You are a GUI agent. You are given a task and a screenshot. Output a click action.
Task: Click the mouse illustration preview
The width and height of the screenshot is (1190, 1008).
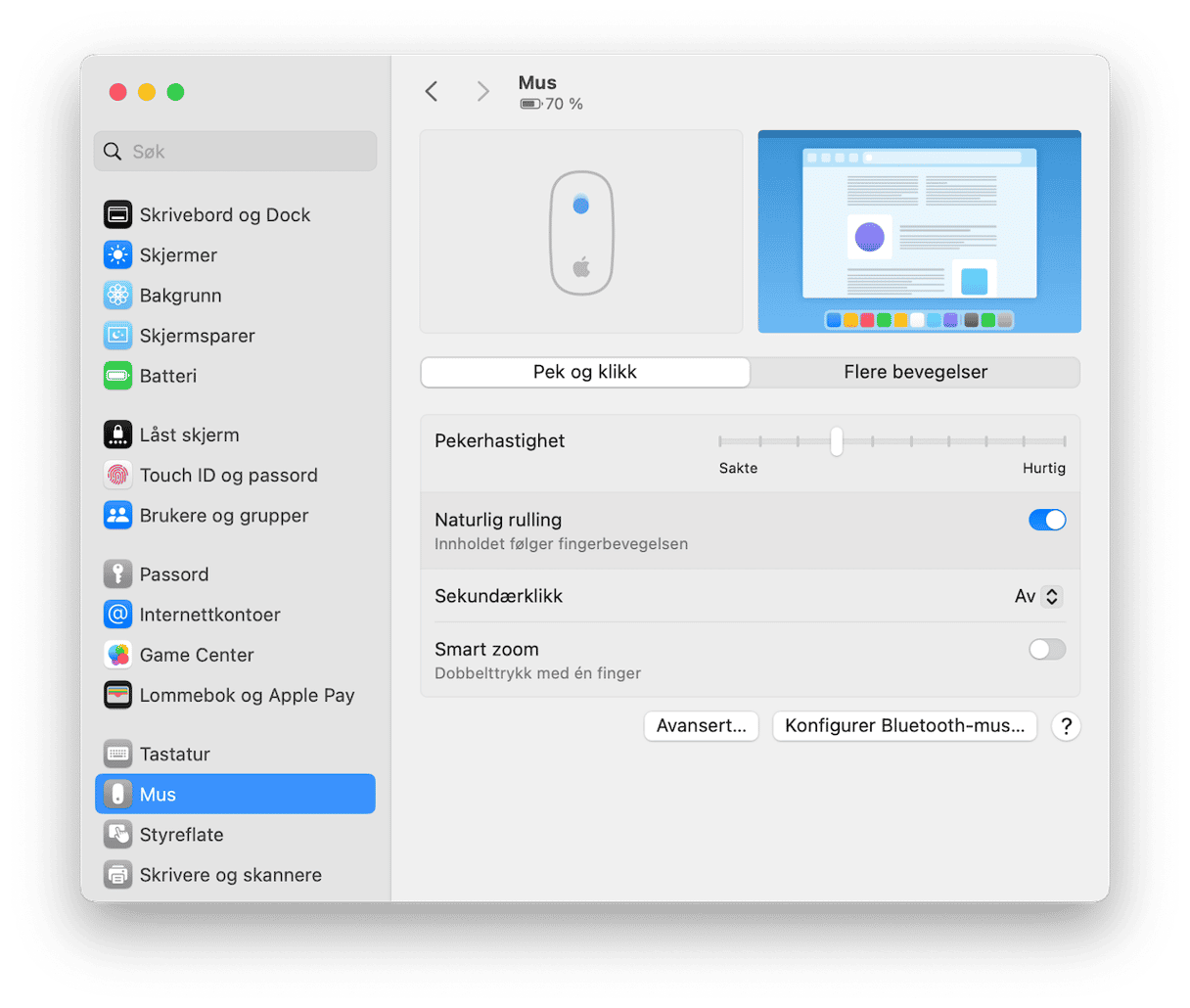coord(581,232)
